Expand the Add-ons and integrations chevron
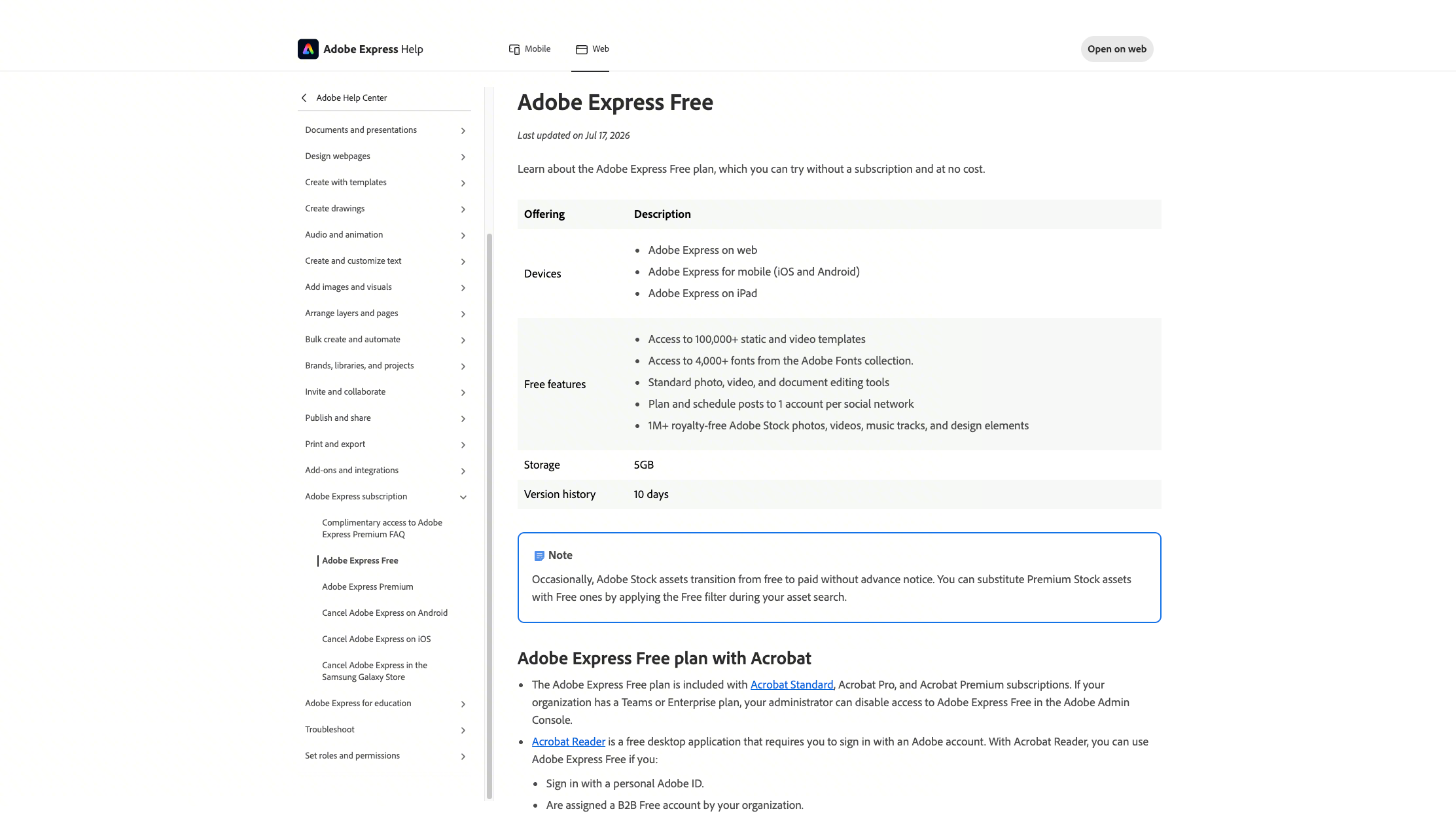Image resolution: width=1456 pixels, height=824 pixels. [463, 471]
